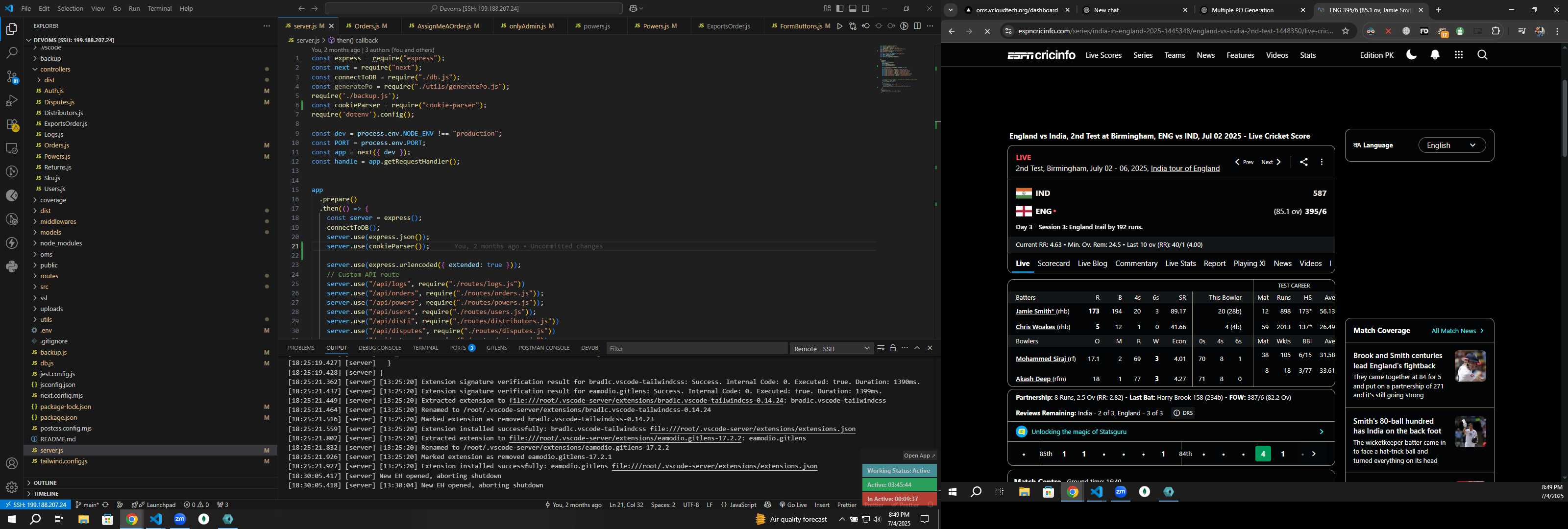Toggle VS Code panel visibility layout button
This screenshot has width=1568, height=529.
tap(853, 8)
